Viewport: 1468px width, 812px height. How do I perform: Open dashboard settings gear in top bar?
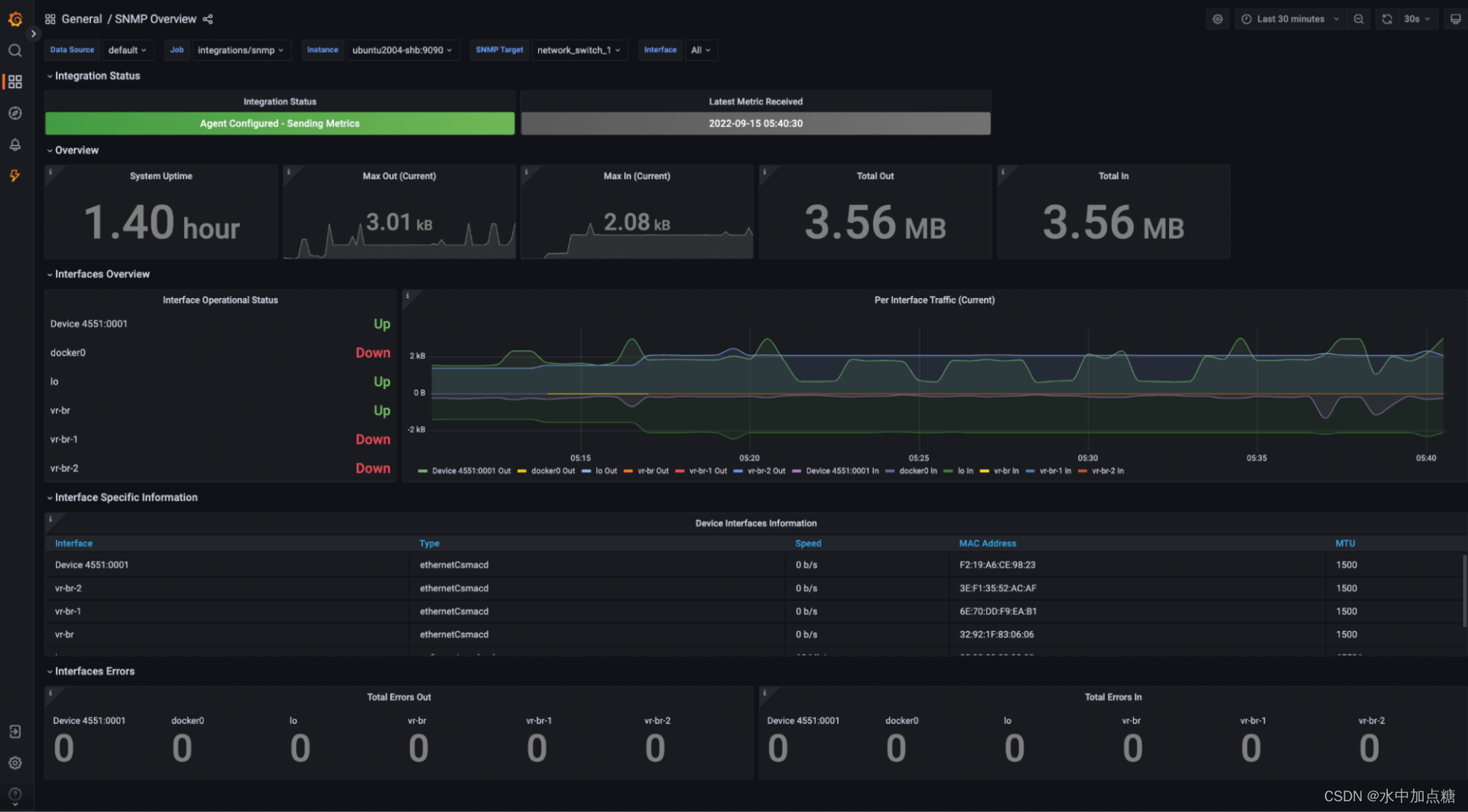pos(1217,19)
